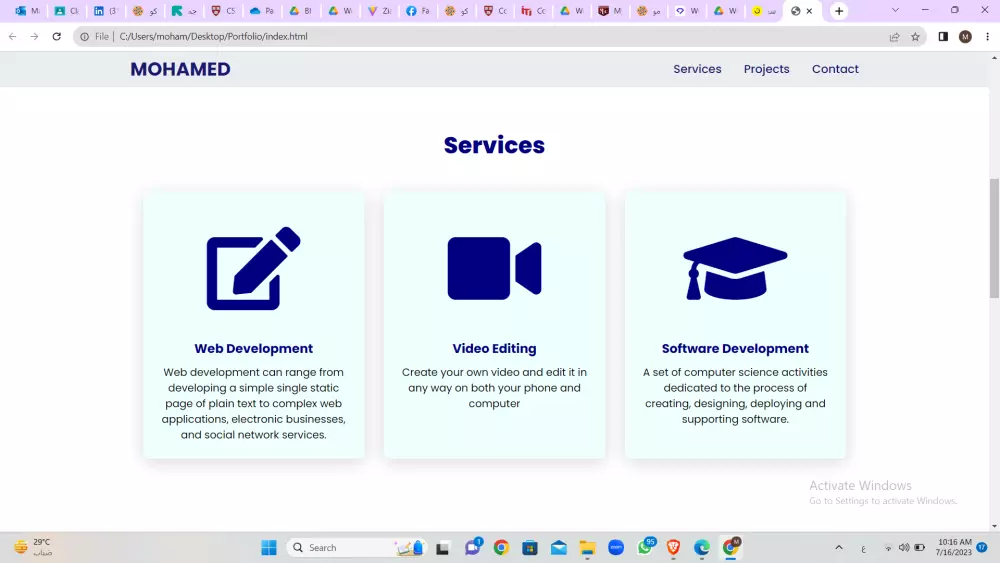
Task: Open Brave browser from the taskbar
Action: tap(673, 547)
